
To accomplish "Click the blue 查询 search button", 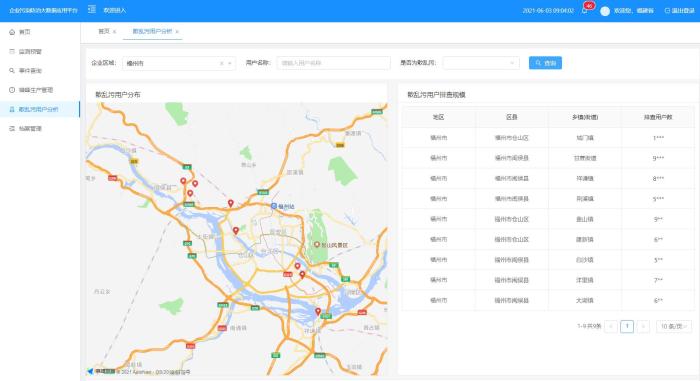I will [545, 63].
